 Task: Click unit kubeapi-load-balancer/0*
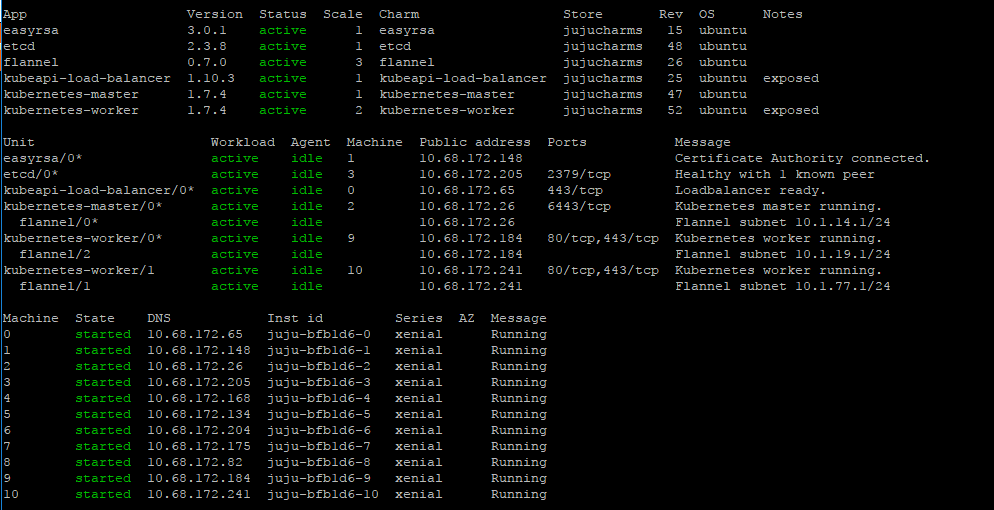[99, 190]
